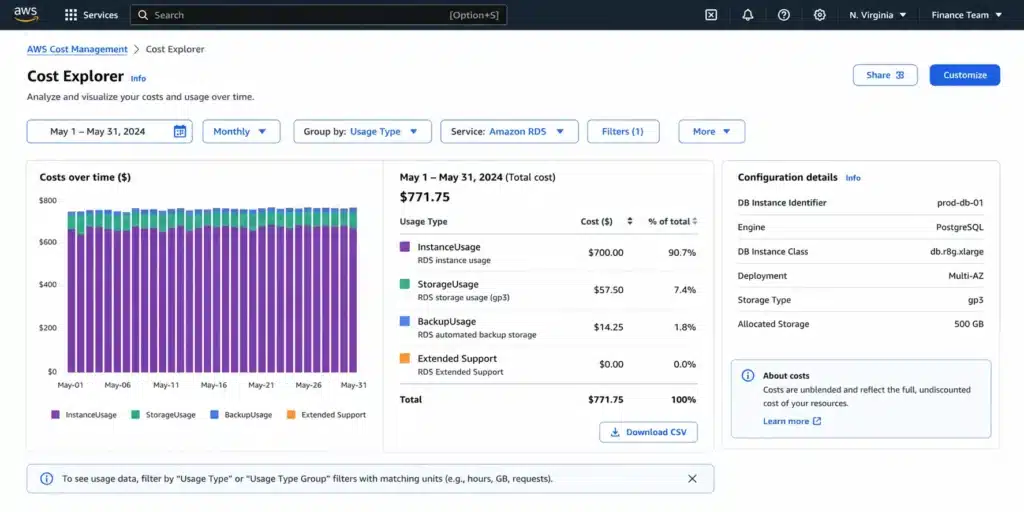Click the $14.25 BackupUsage cost value
Screen dimensions: 1024x512
point(609,327)
